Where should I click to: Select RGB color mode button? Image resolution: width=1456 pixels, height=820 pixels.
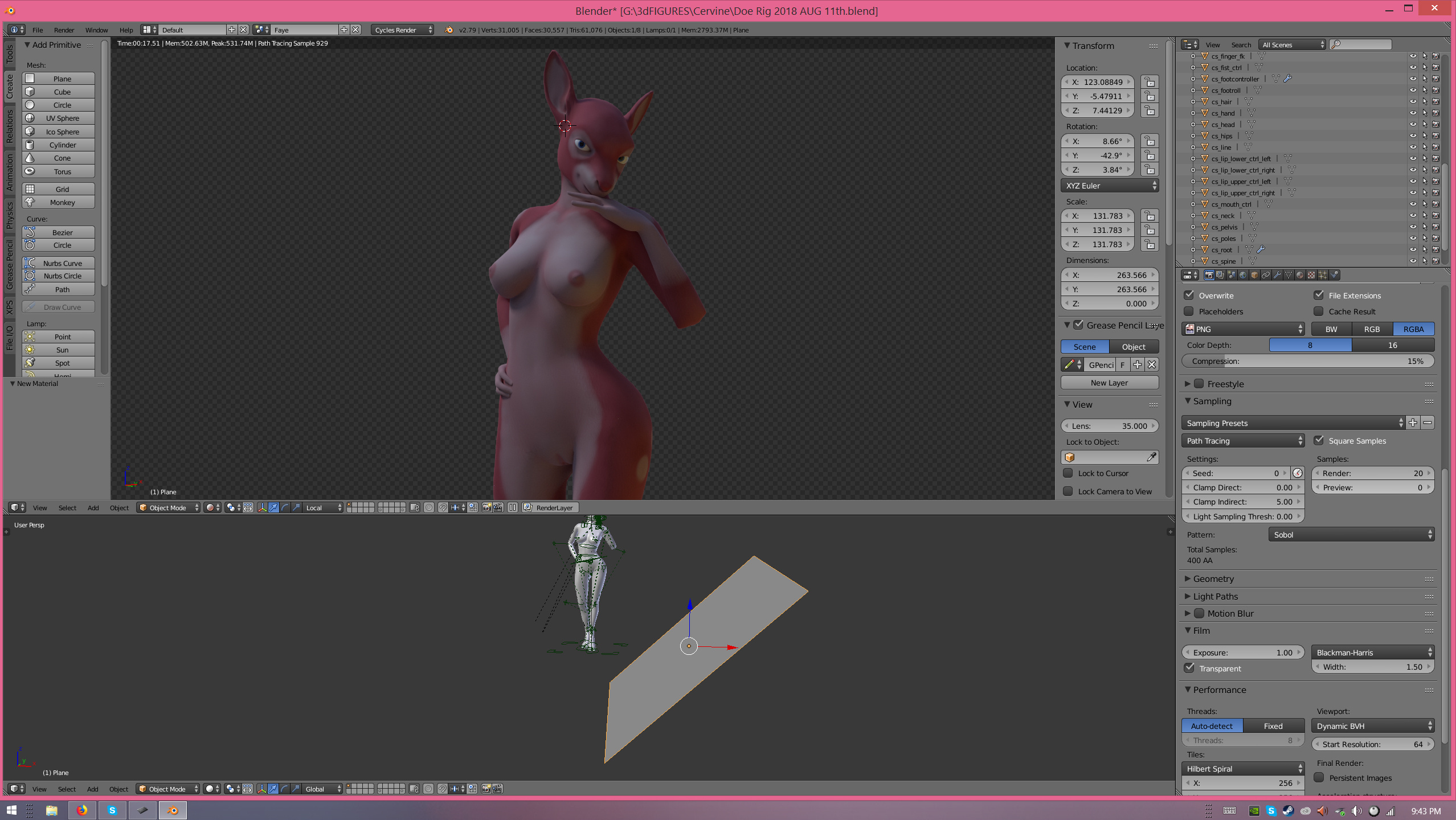point(1372,329)
